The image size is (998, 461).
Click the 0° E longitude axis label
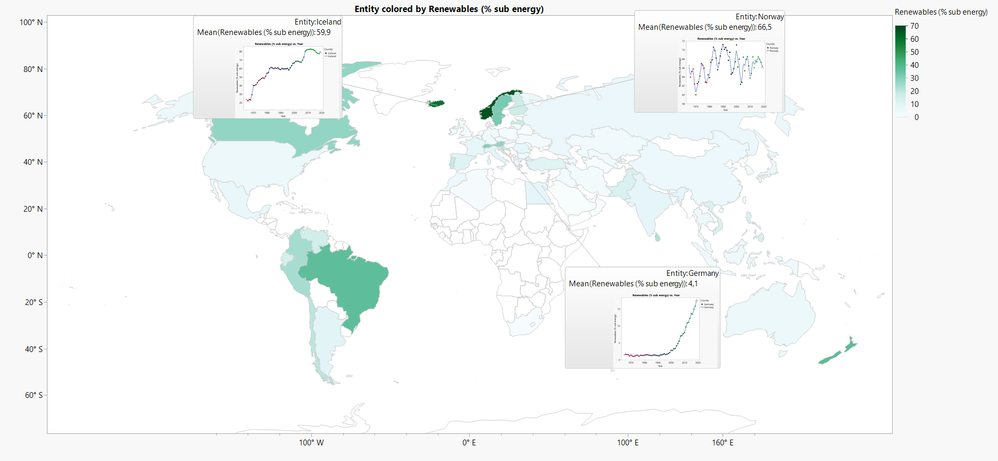tap(469, 443)
